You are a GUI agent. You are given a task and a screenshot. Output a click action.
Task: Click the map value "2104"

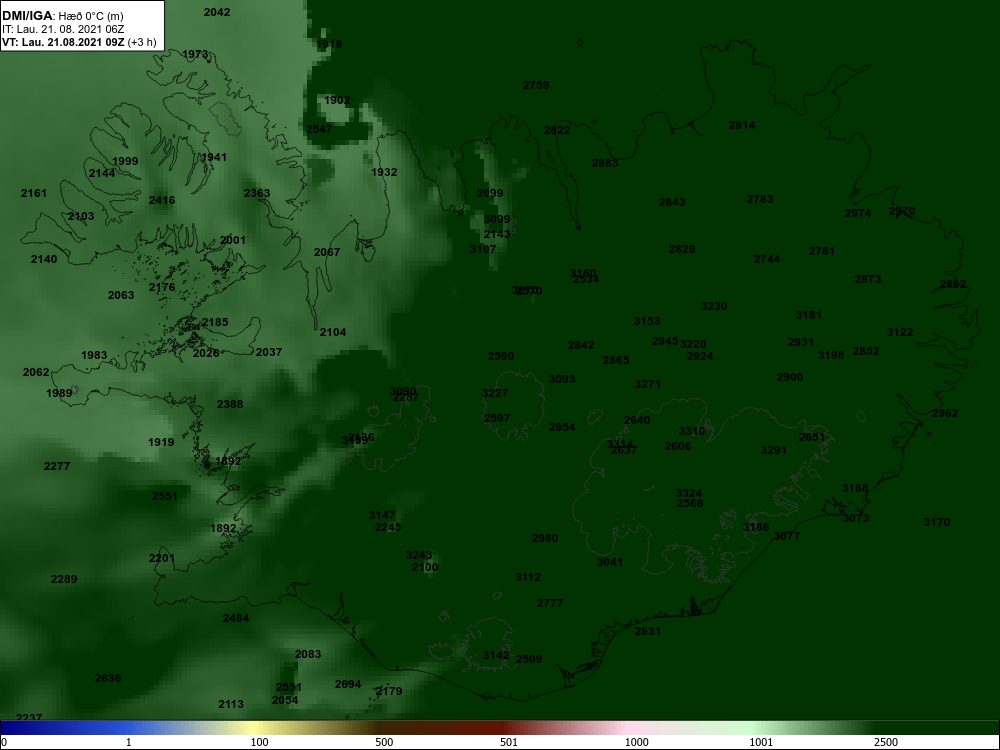coord(333,332)
